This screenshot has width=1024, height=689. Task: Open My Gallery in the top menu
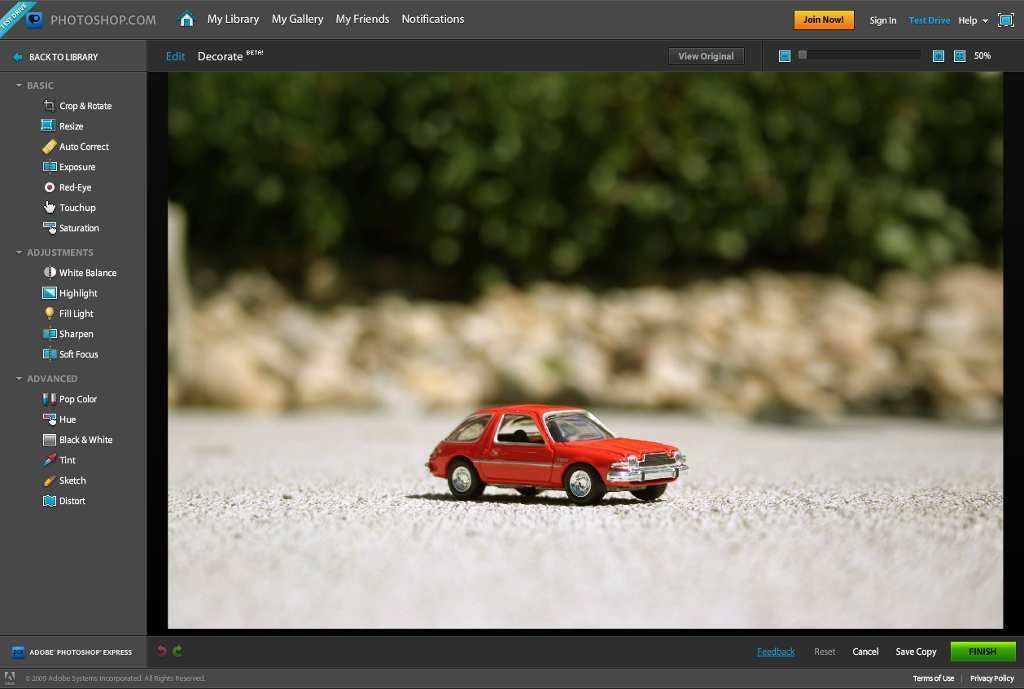click(x=297, y=19)
